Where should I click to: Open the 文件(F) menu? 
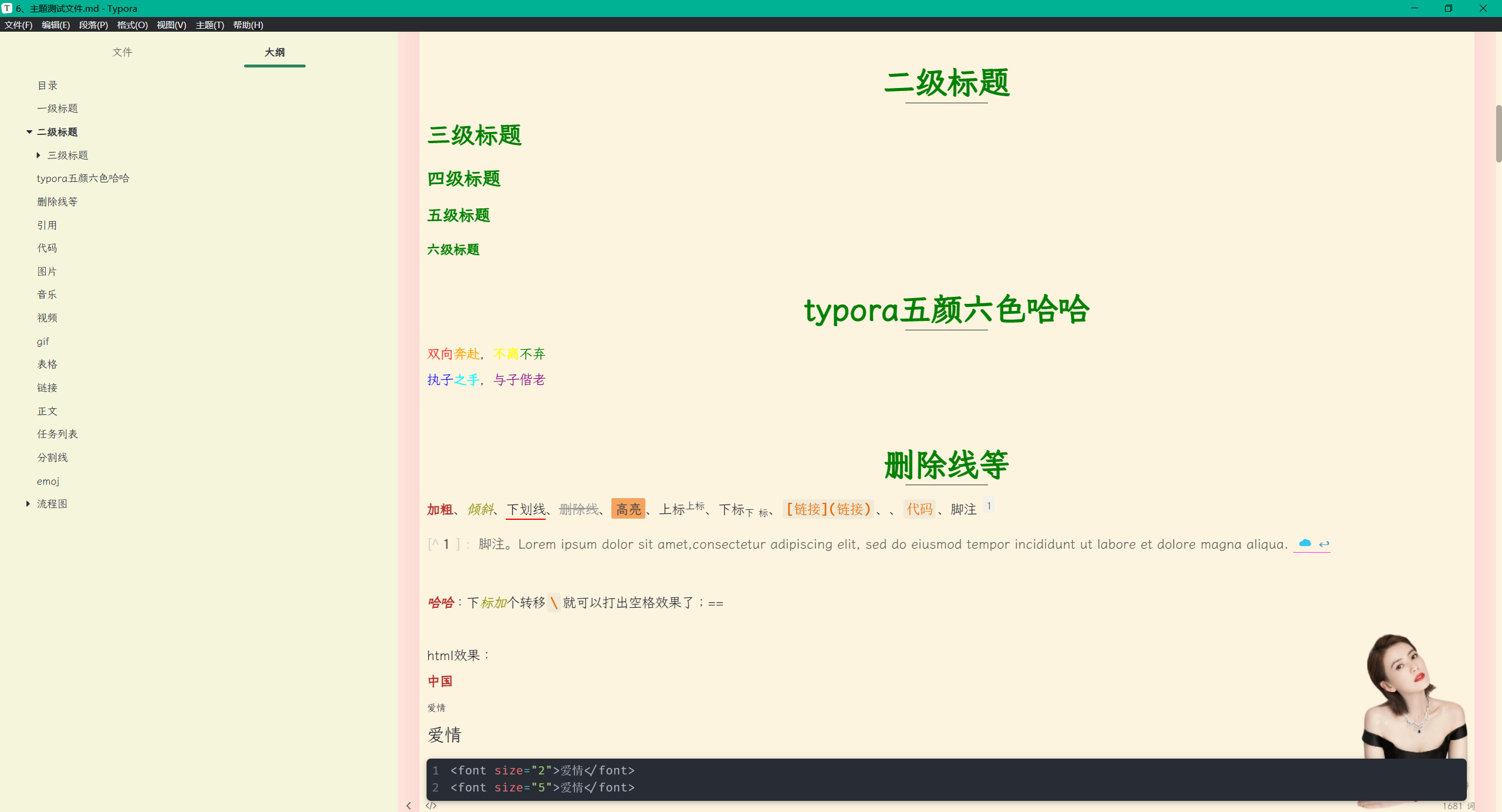pos(19,25)
